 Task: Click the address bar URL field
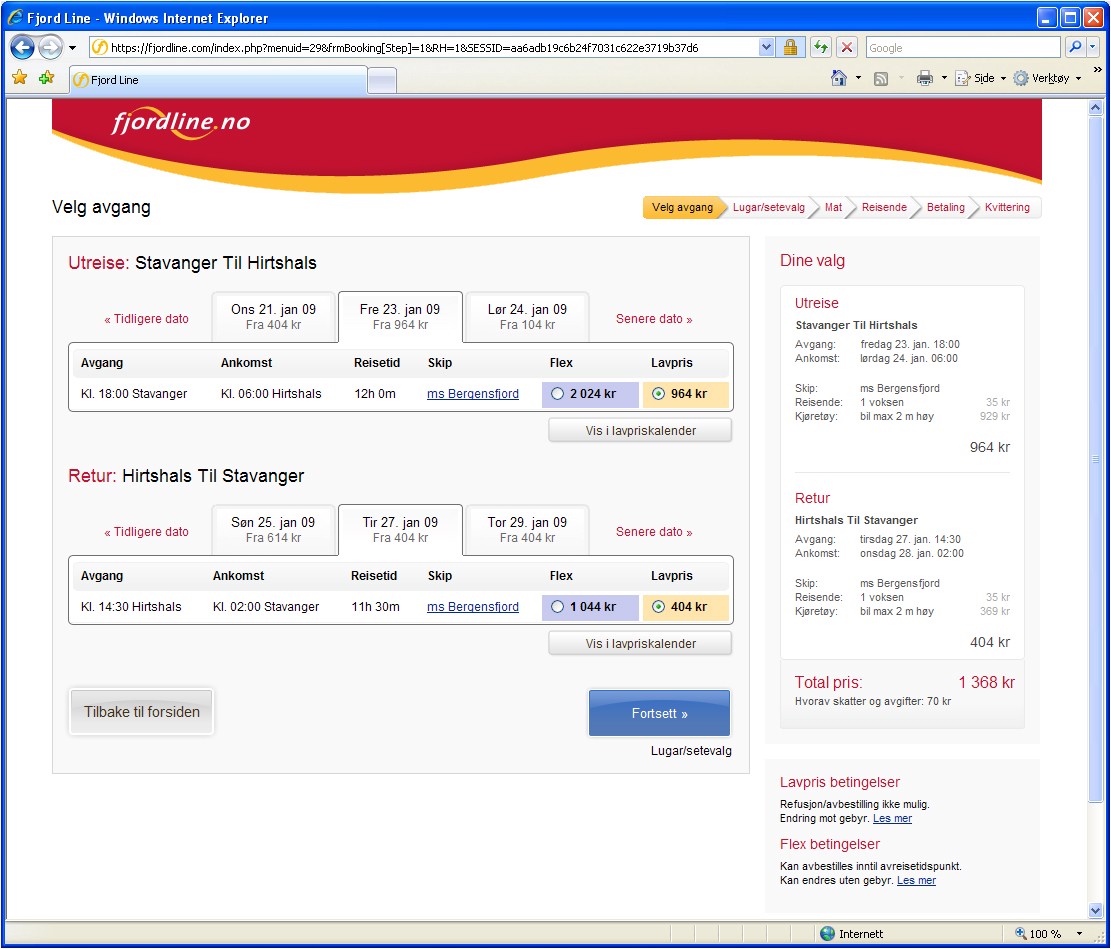424,47
